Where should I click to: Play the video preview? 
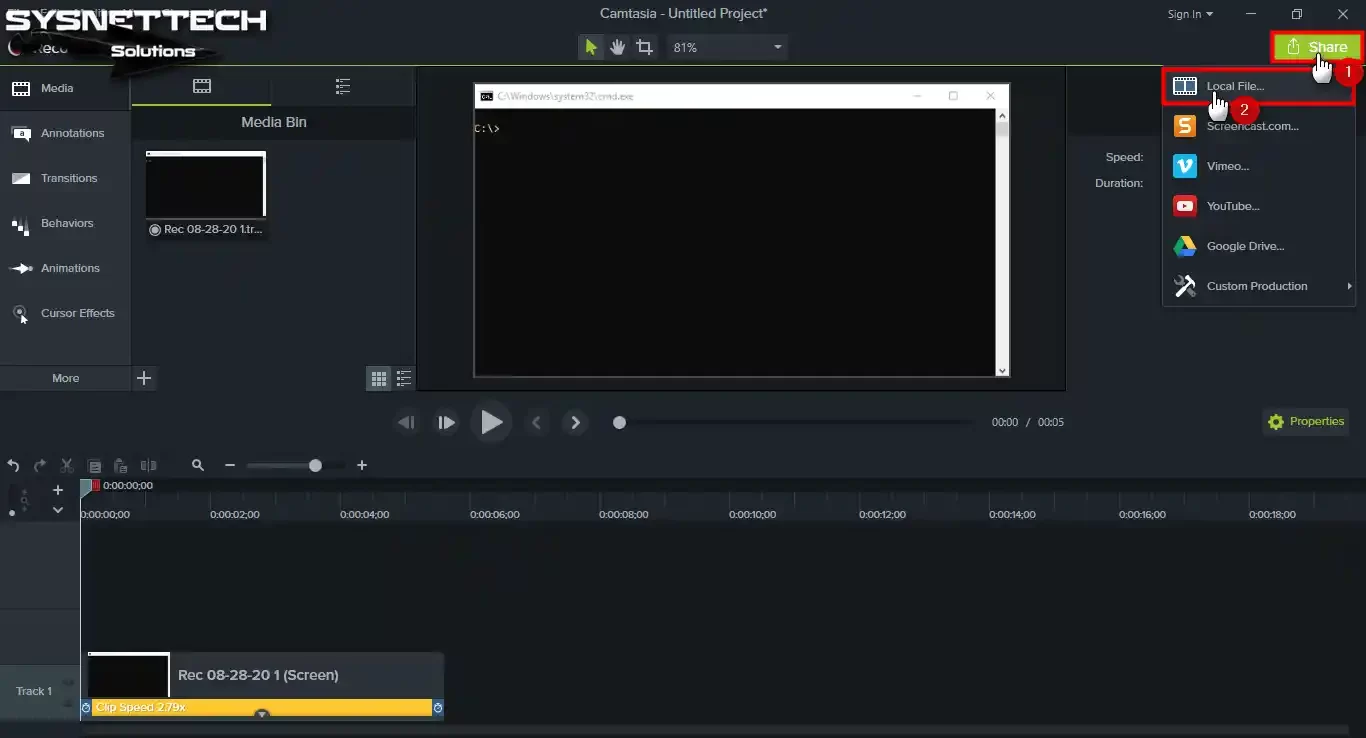pos(491,423)
